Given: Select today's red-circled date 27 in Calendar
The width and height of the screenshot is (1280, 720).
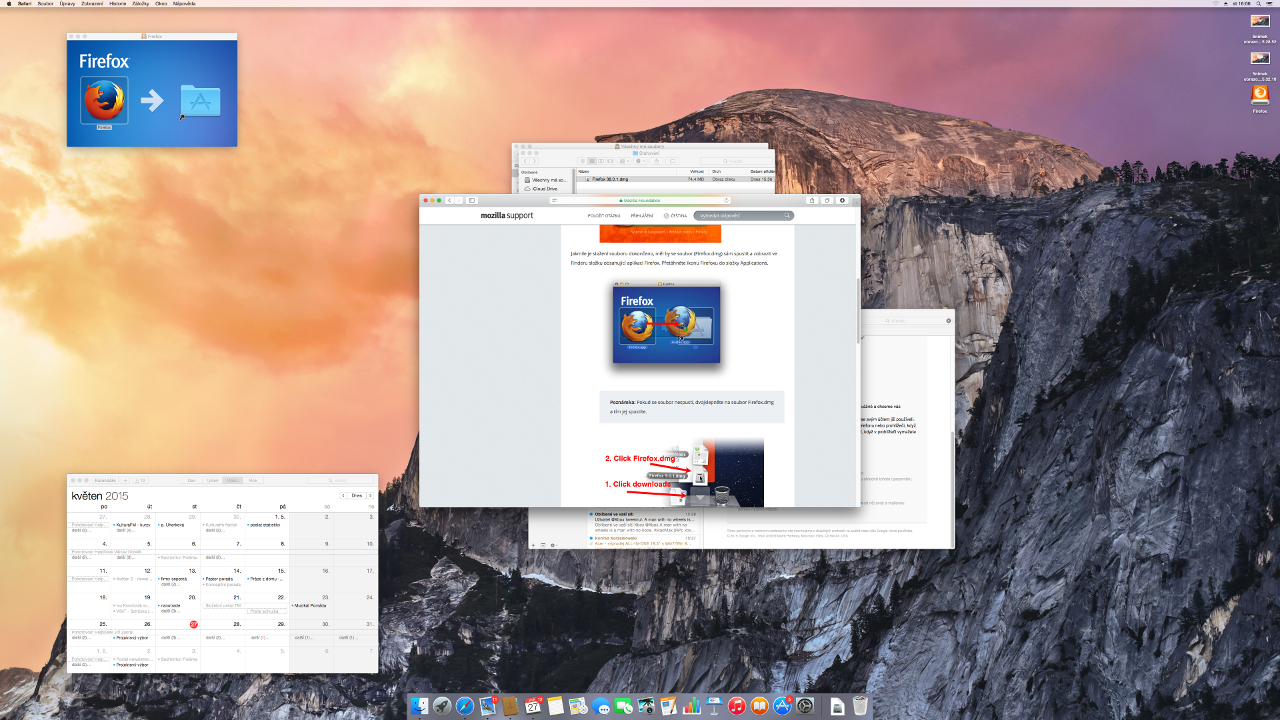Looking at the screenshot, I should click(194, 624).
